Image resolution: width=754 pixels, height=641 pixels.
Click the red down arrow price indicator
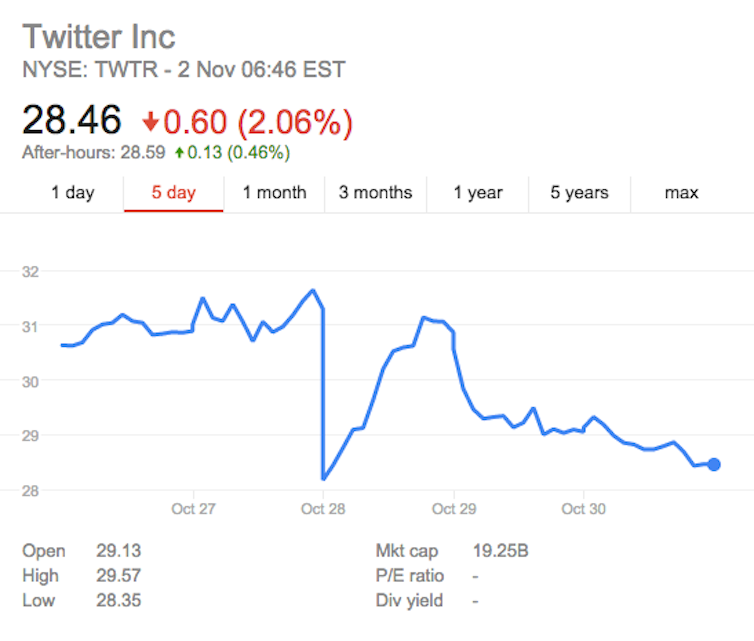pos(150,122)
